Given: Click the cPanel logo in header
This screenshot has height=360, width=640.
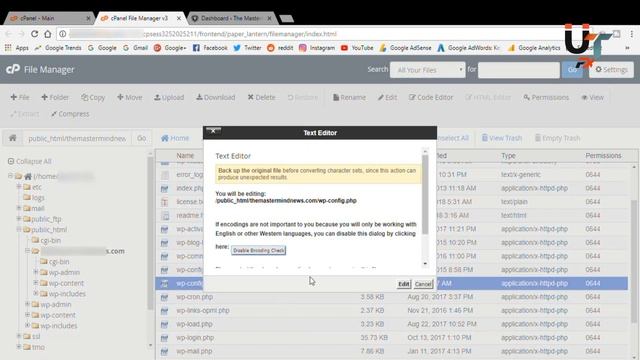Looking at the screenshot, I should click(13, 69).
